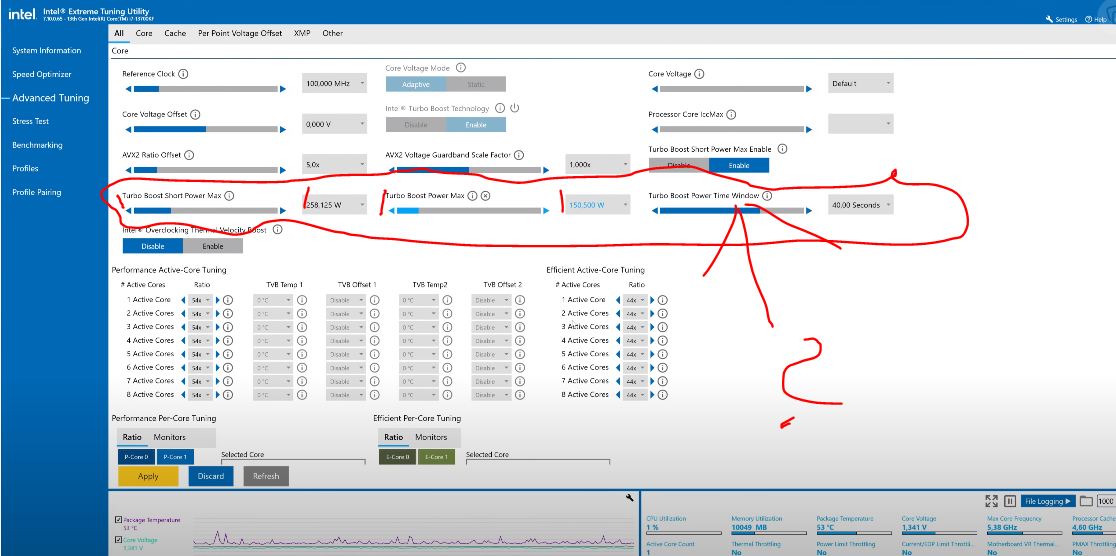Decrease Core Voltage Offset with left arrow

[x=129, y=130]
